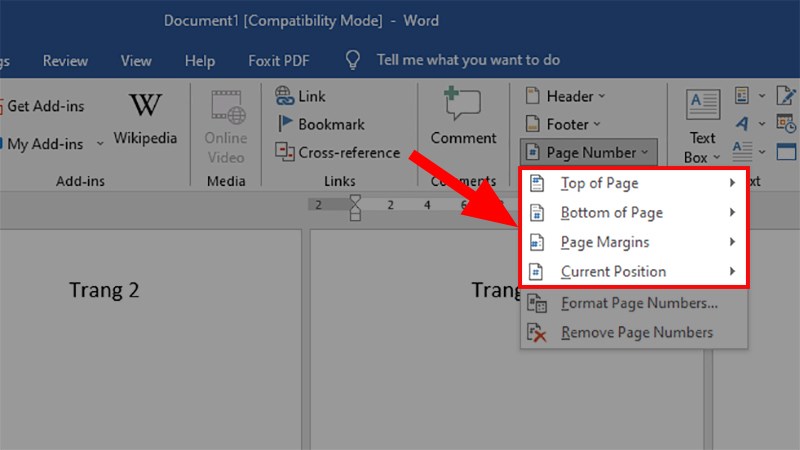The width and height of the screenshot is (800, 450).
Task: Collapse the Page Number dropdown arrow
Action: (x=645, y=152)
